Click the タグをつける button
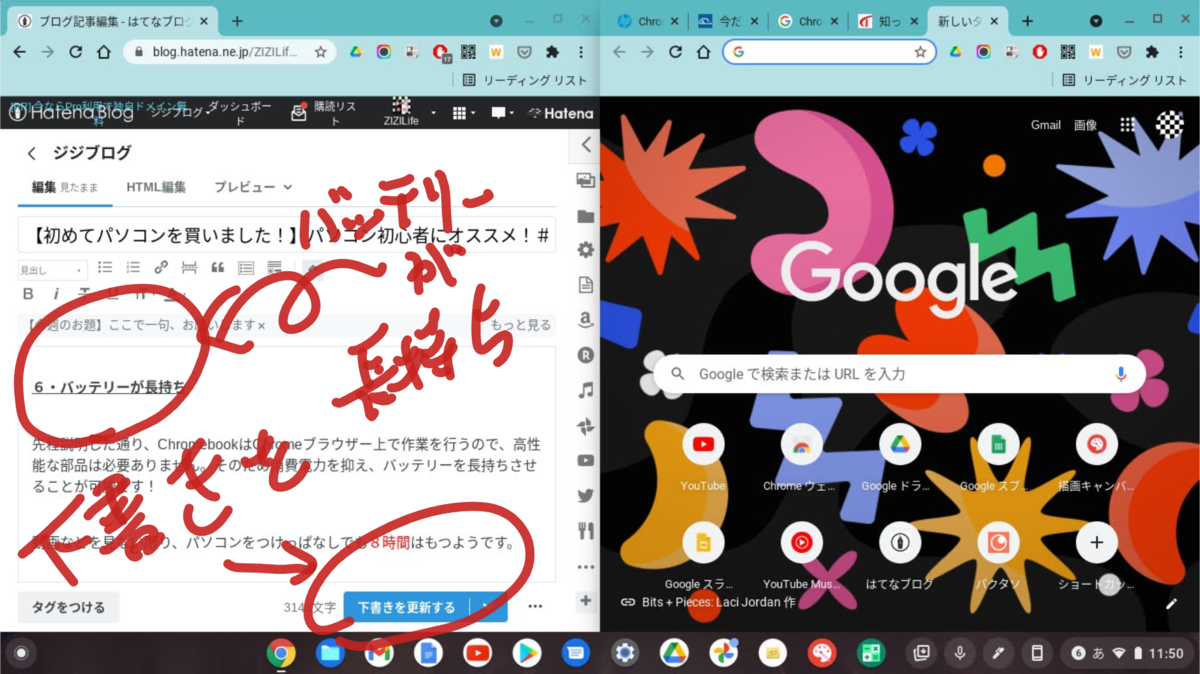This screenshot has width=1200, height=674. (x=68, y=607)
